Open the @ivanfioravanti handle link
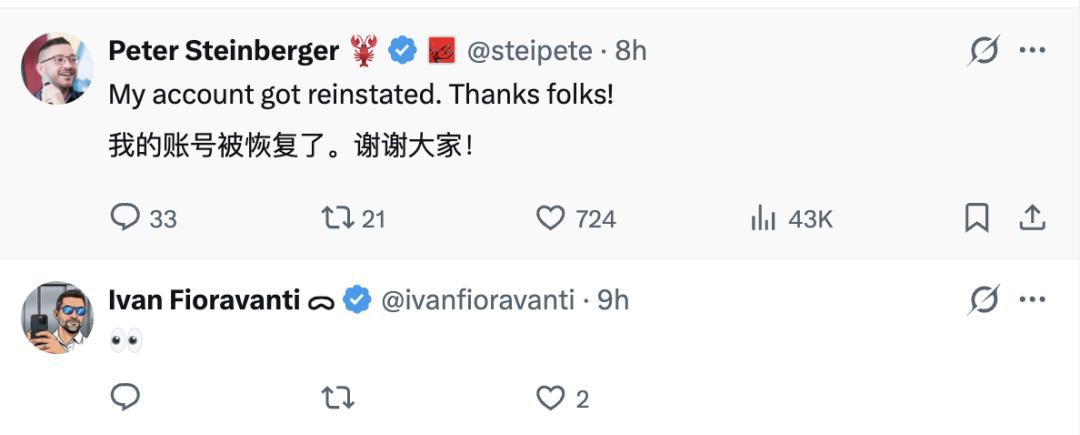 pos(478,300)
